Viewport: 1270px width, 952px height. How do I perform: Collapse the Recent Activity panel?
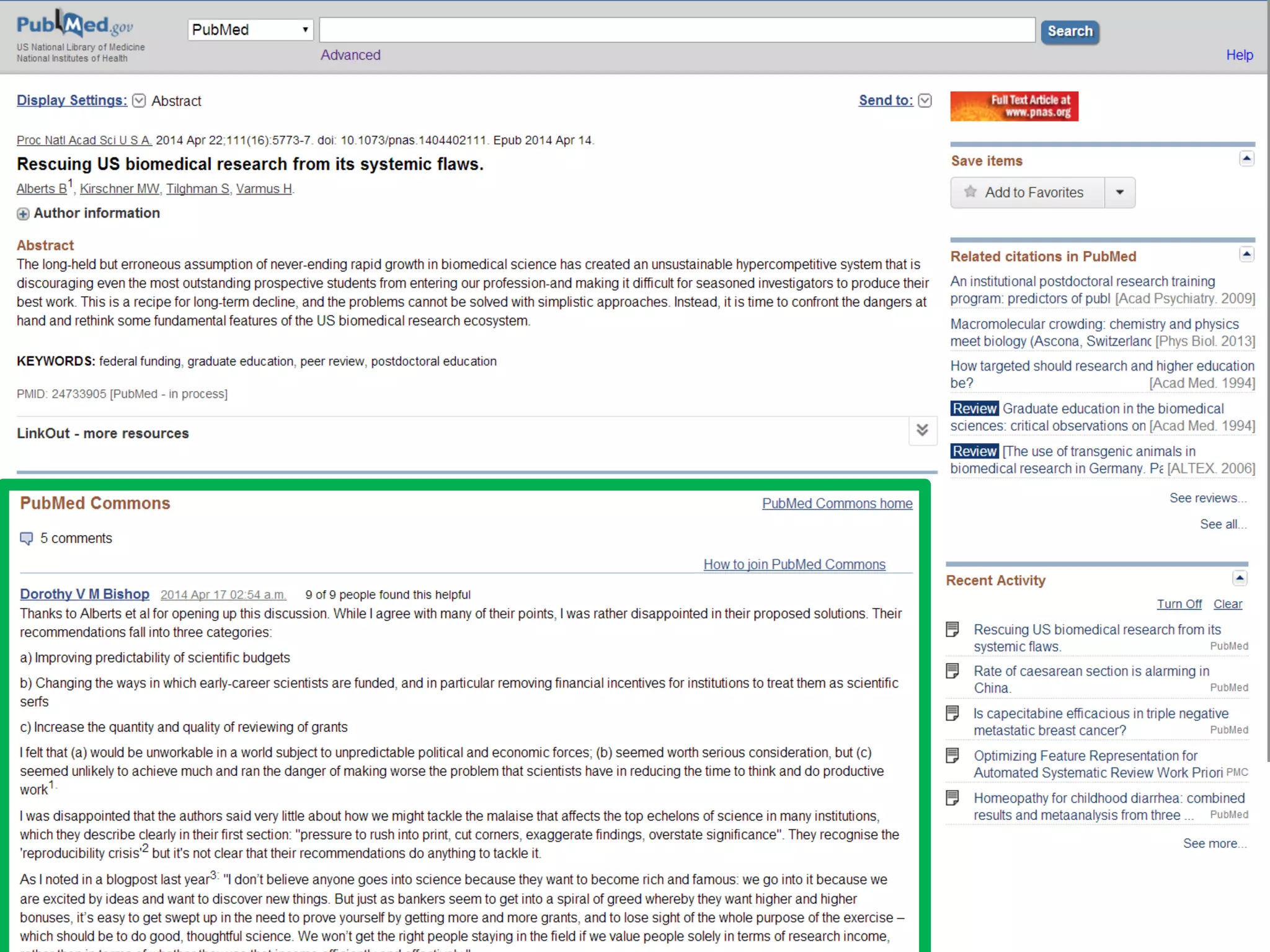click(x=1239, y=578)
